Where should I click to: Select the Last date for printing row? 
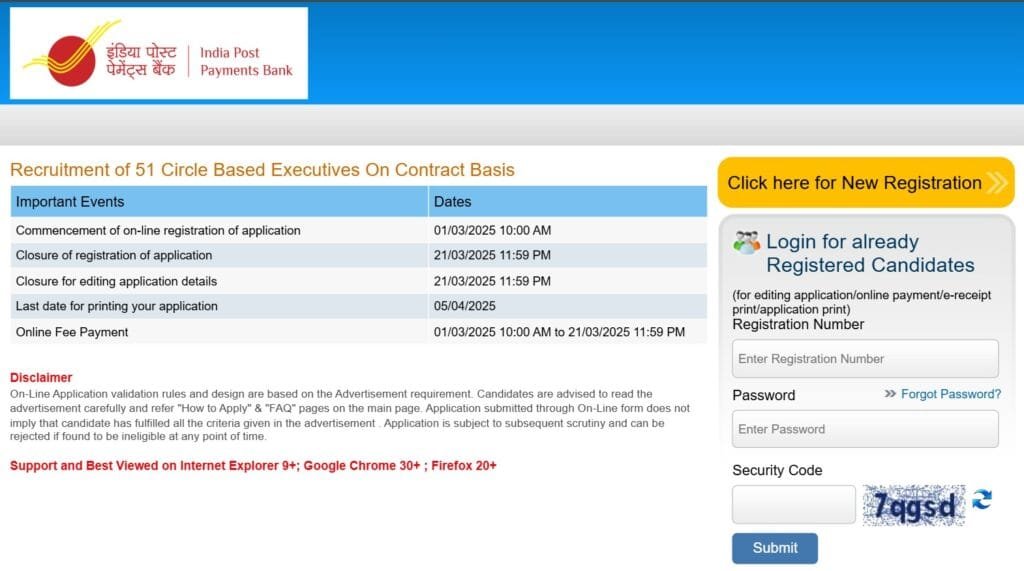click(x=116, y=306)
